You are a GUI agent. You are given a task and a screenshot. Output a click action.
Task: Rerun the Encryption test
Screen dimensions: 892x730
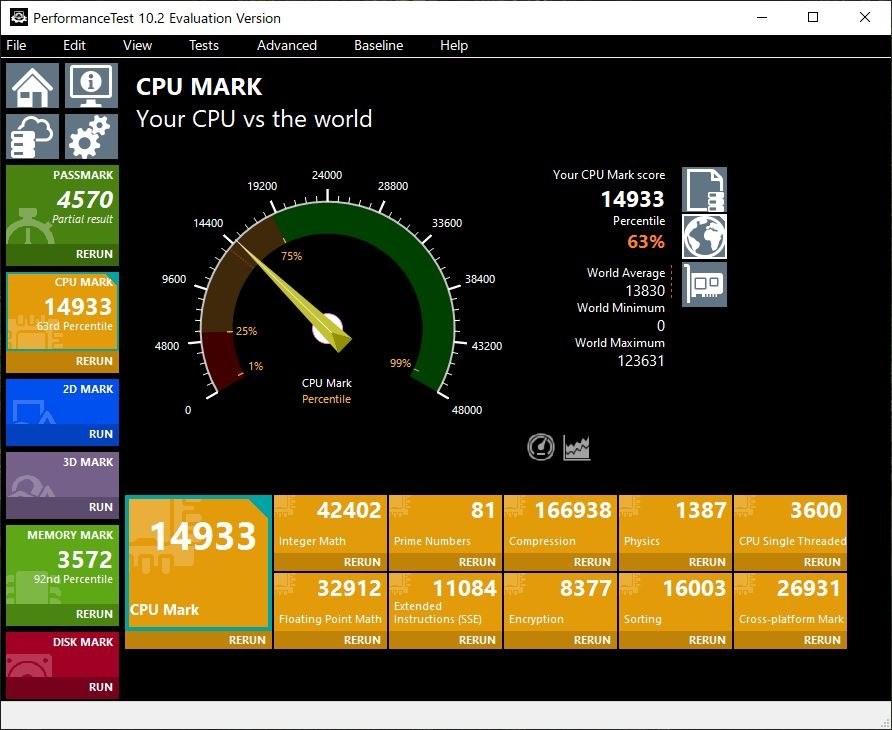560,640
